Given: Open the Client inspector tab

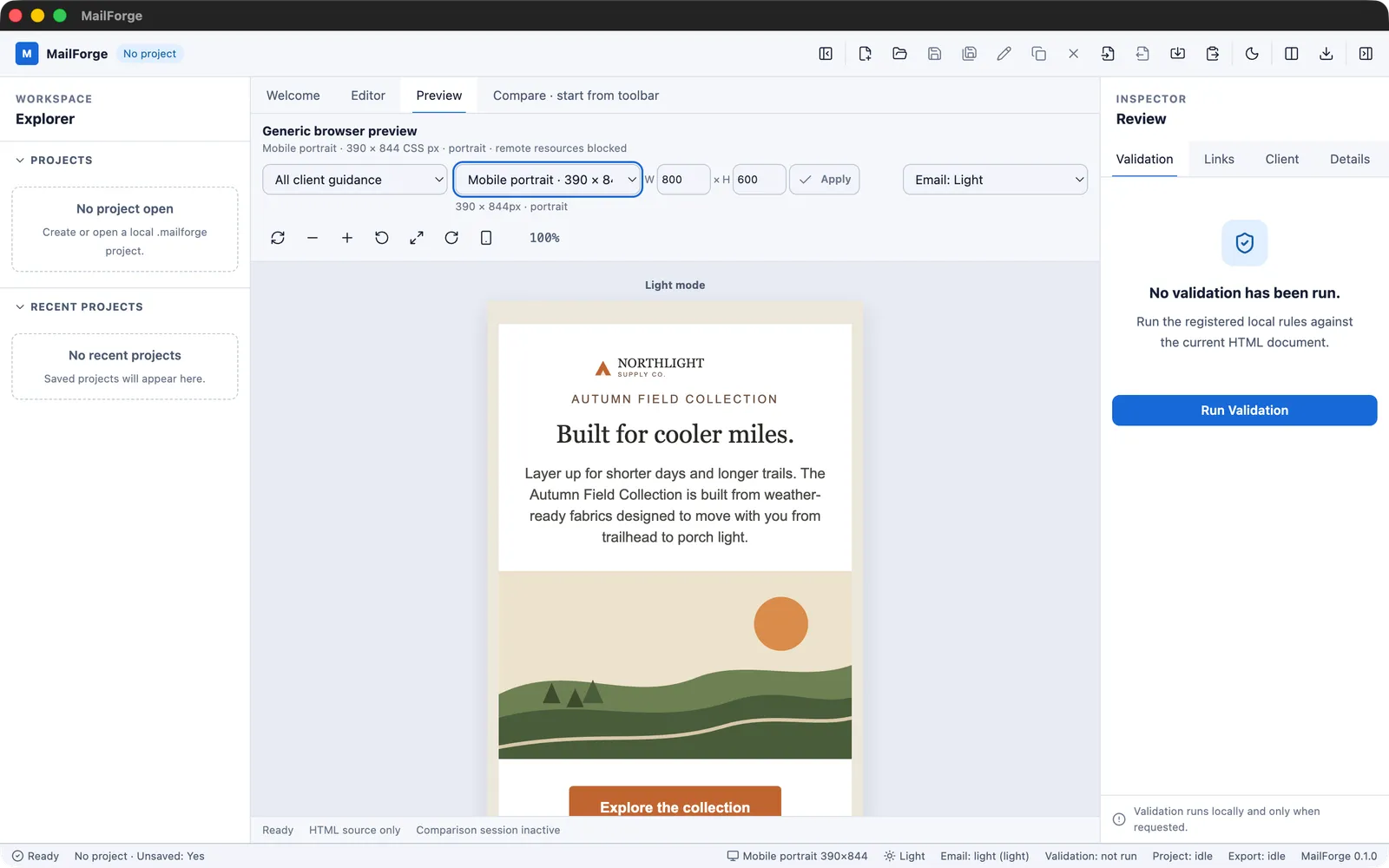Looking at the screenshot, I should 1282,159.
